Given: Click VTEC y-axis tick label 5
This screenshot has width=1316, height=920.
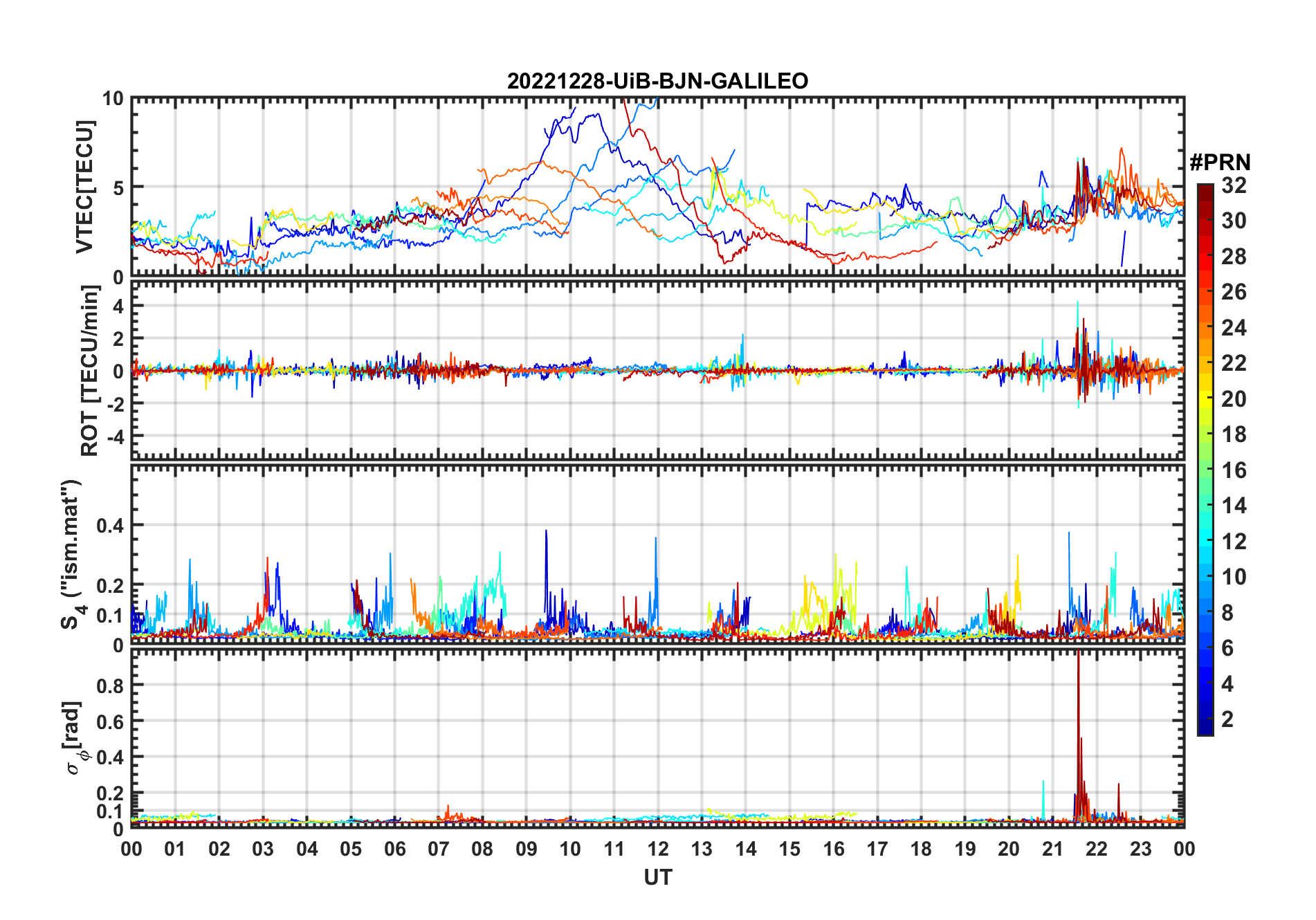Looking at the screenshot, I should [118, 188].
